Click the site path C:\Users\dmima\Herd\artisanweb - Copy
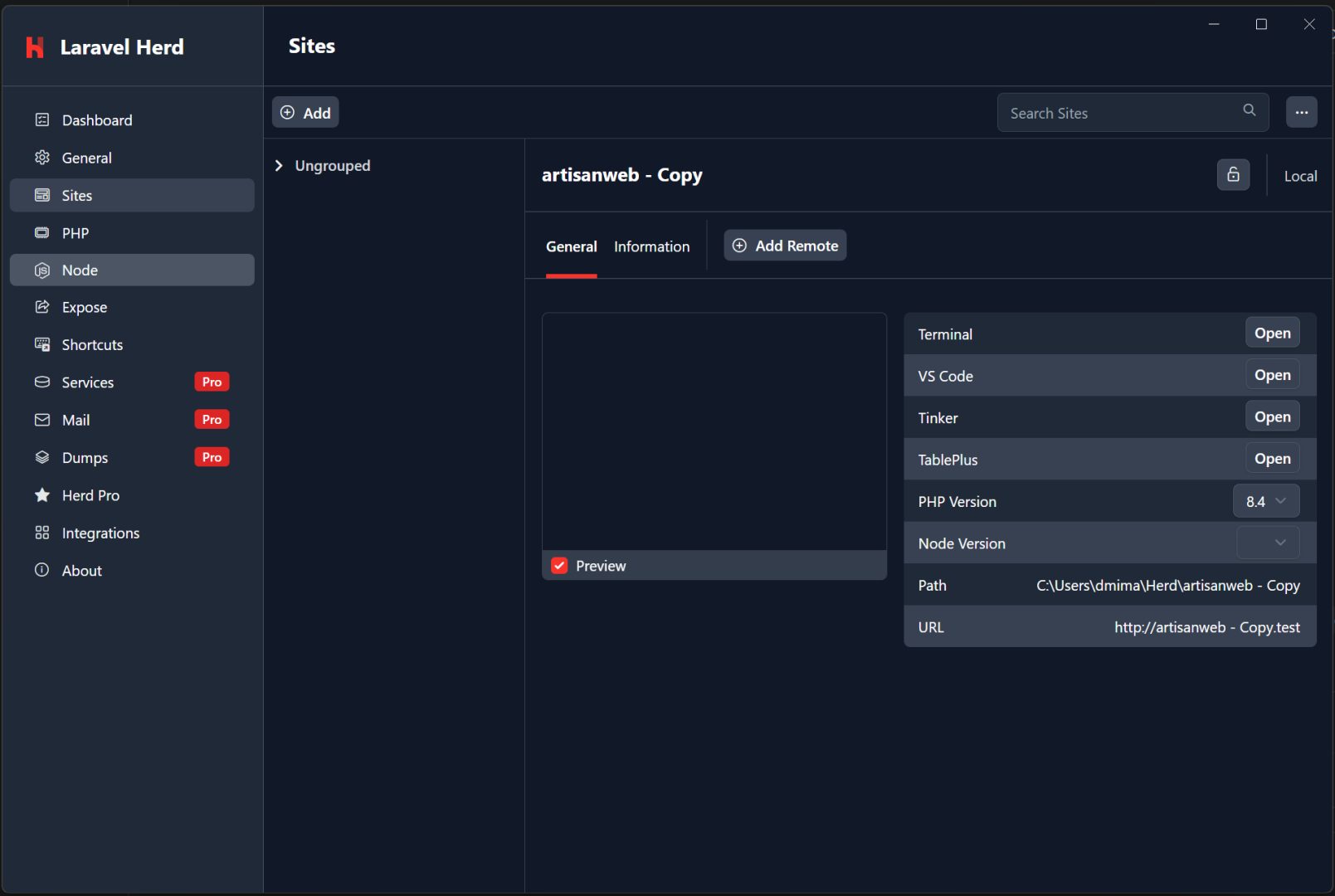Viewport: 1335px width, 896px height. pyautogui.click(x=1168, y=586)
